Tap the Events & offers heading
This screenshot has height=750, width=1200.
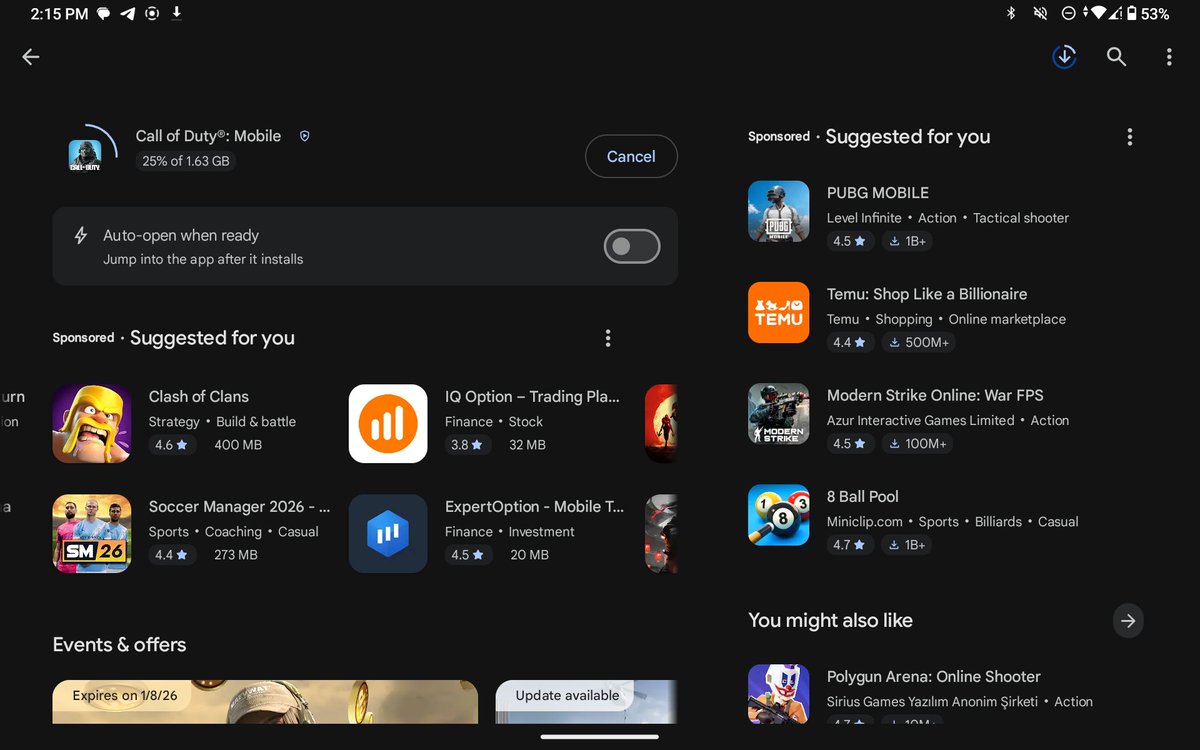click(119, 644)
